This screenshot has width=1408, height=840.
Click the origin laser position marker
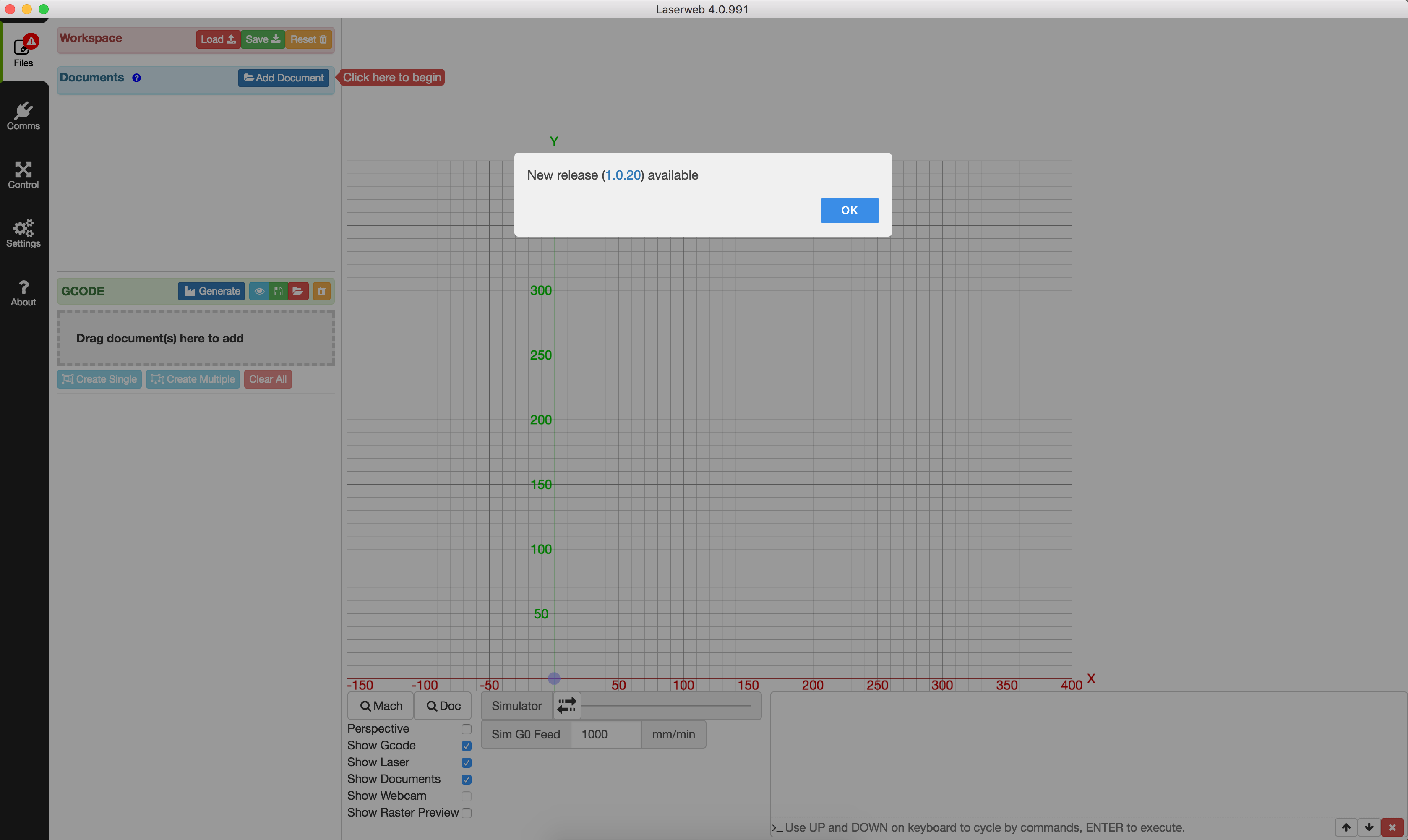click(x=554, y=678)
